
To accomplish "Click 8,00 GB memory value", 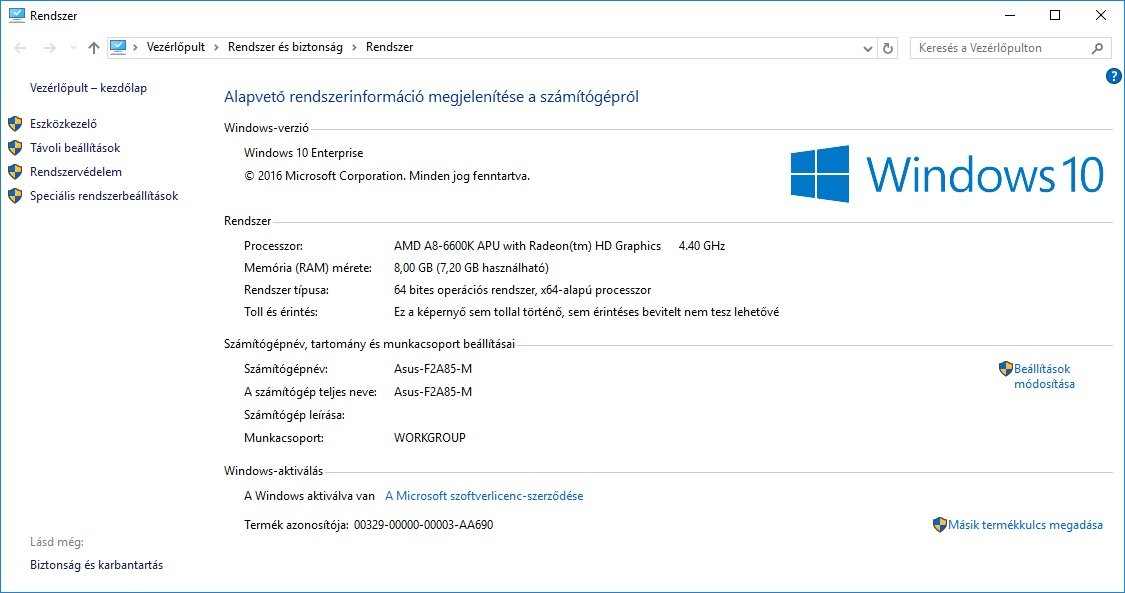I will [471, 268].
